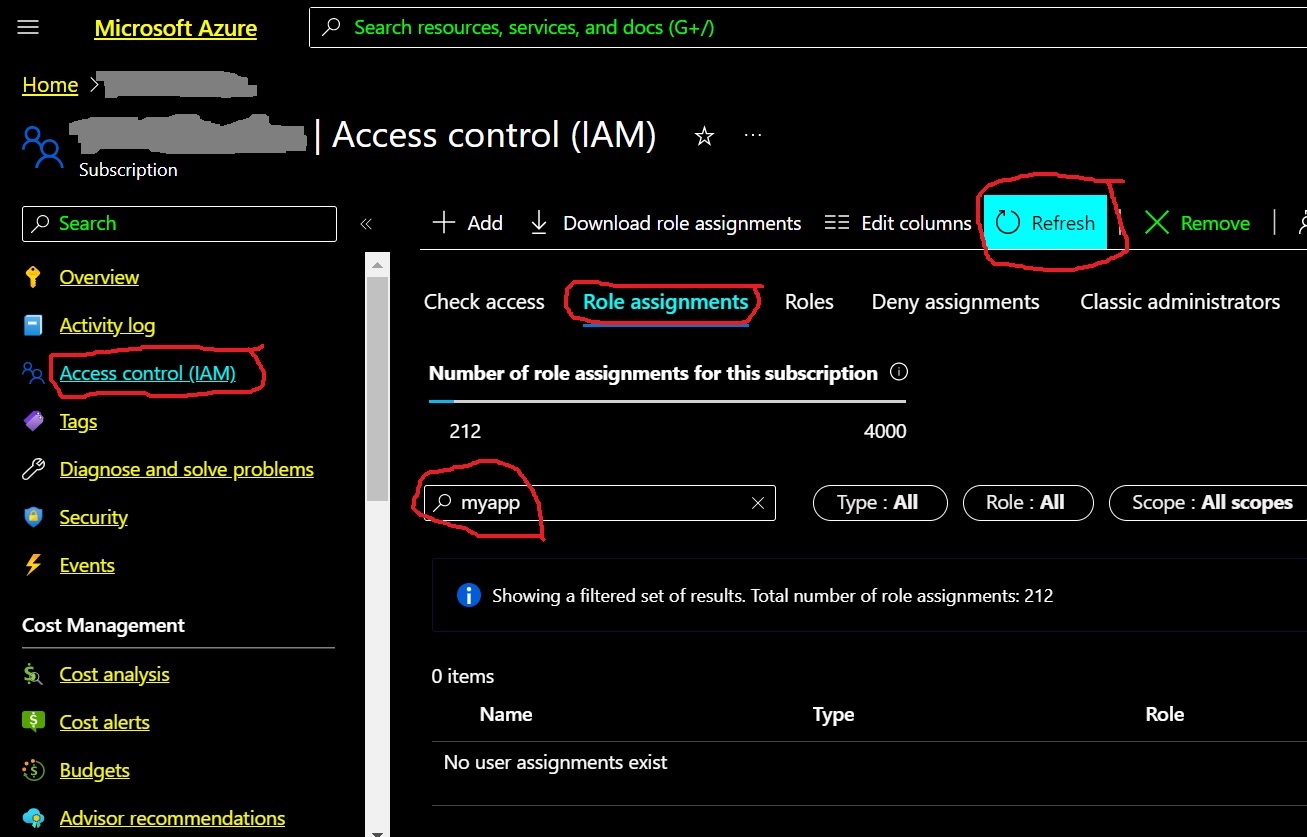
Task: Click the sidebar scroll up arrow
Action: point(377,265)
